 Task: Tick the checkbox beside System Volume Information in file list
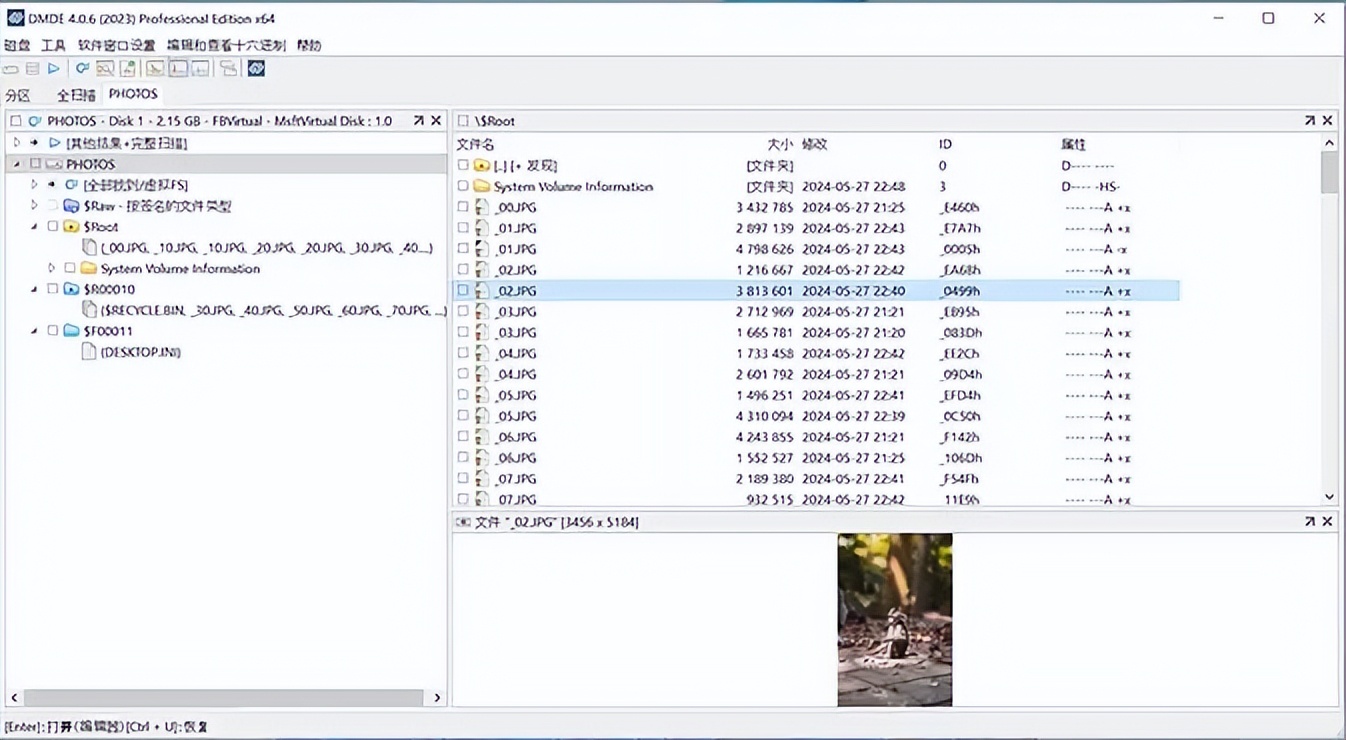[x=463, y=186]
